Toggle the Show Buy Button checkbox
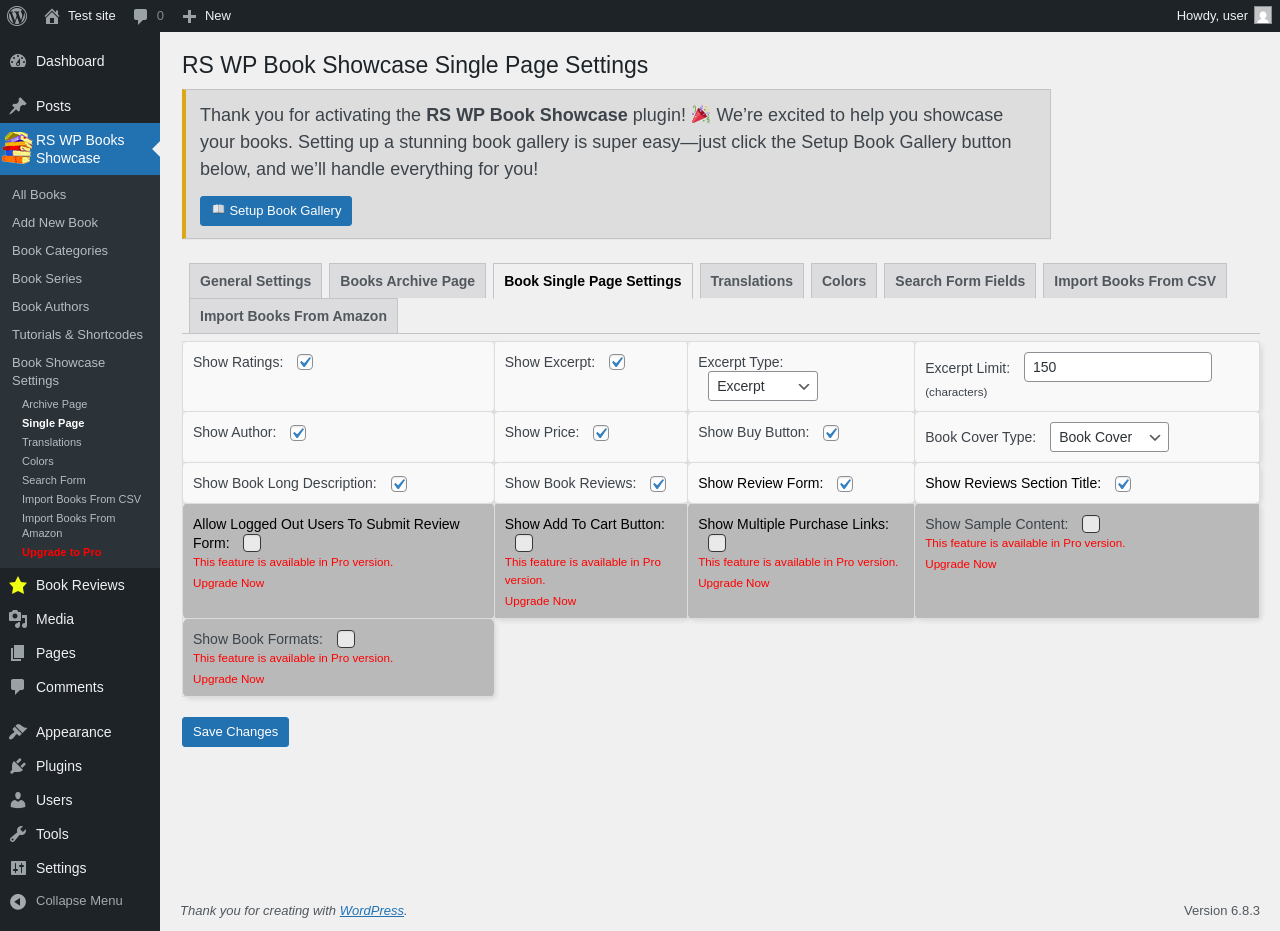 [x=831, y=433]
